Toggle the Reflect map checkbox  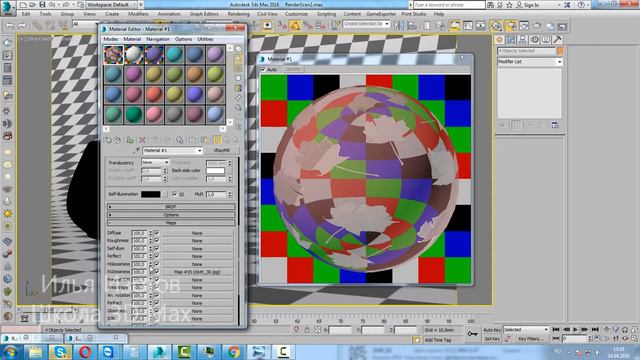click(157, 256)
